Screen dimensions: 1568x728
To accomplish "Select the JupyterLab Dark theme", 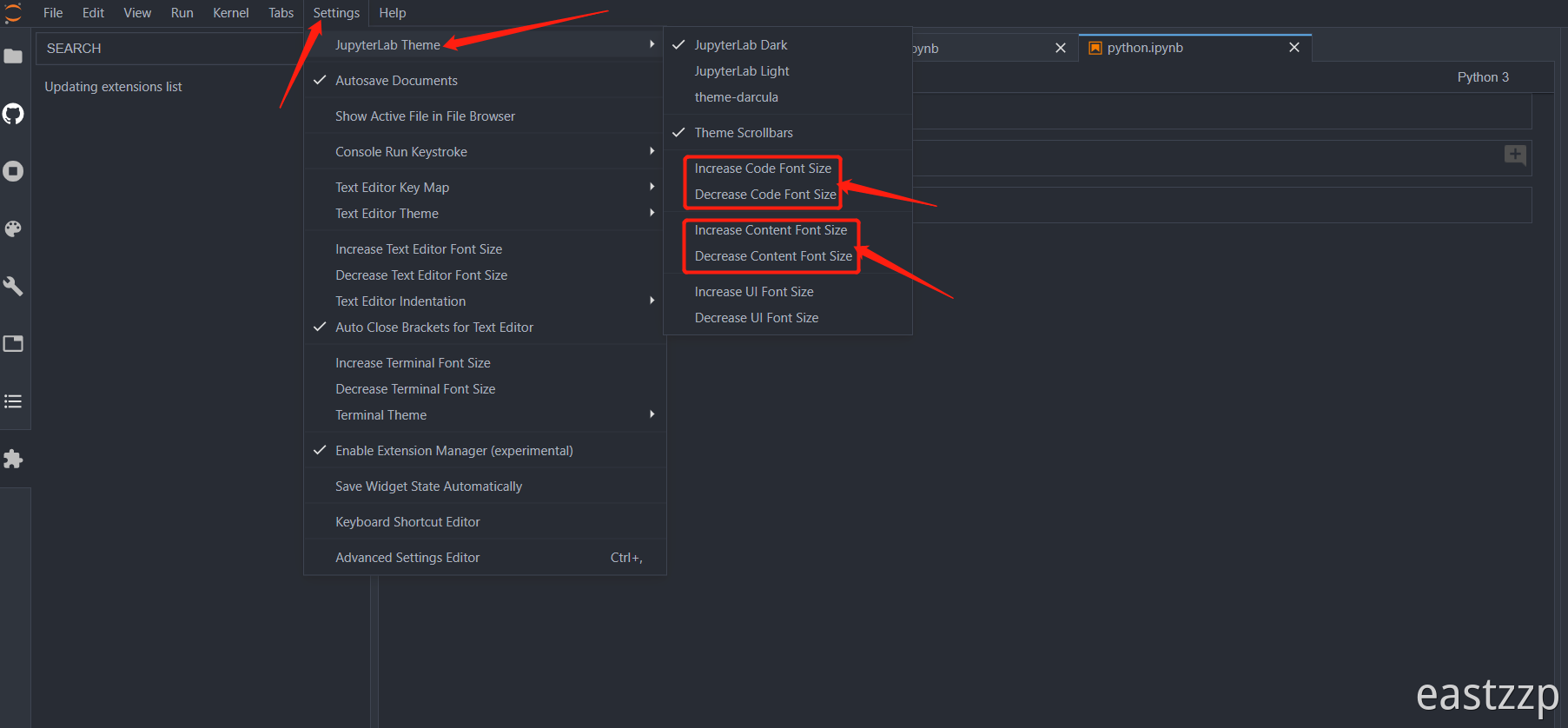I will (788, 45).
